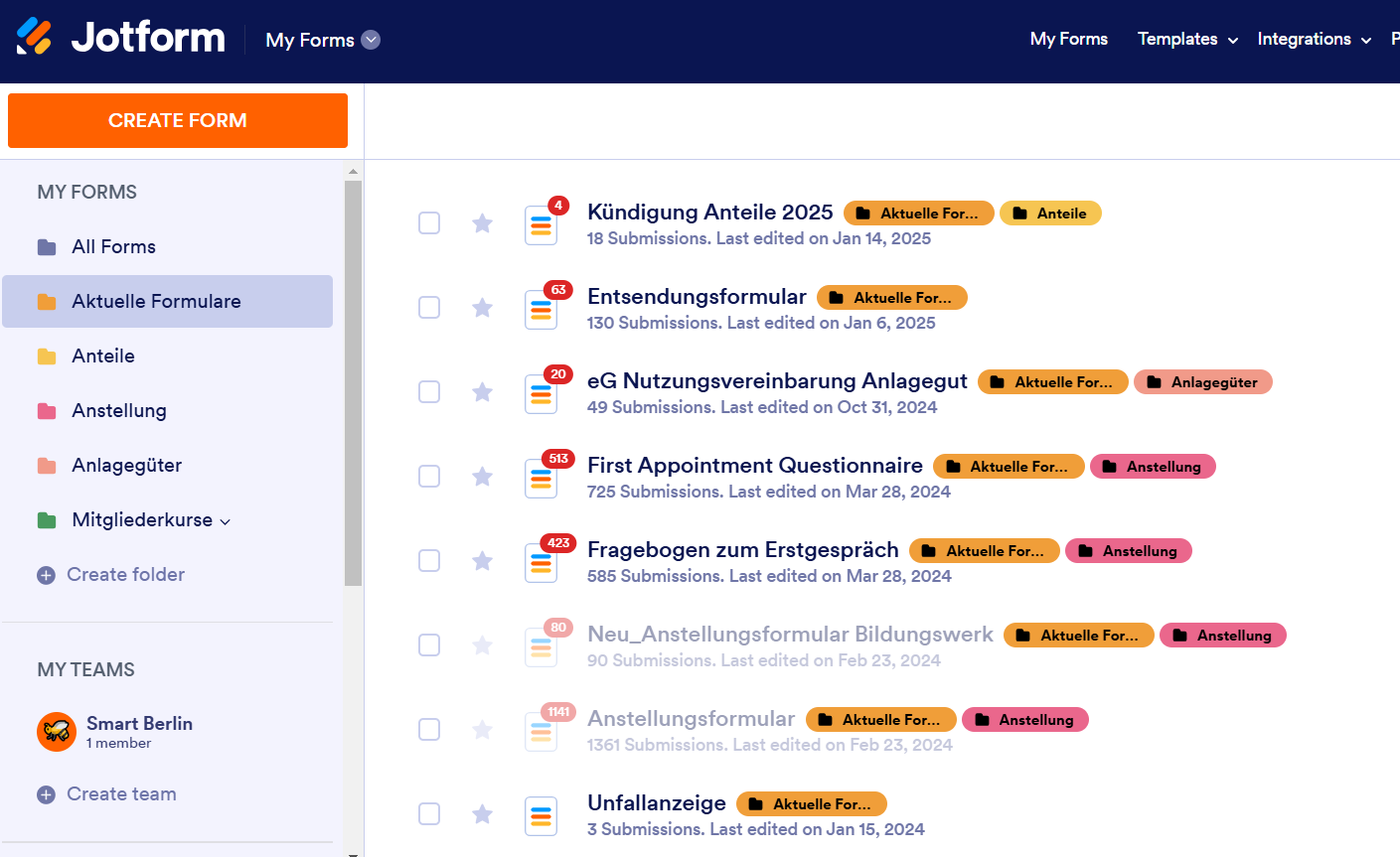
Task: Star the Fragebogen zum Erstgespräch form
Action: (482, 560)
